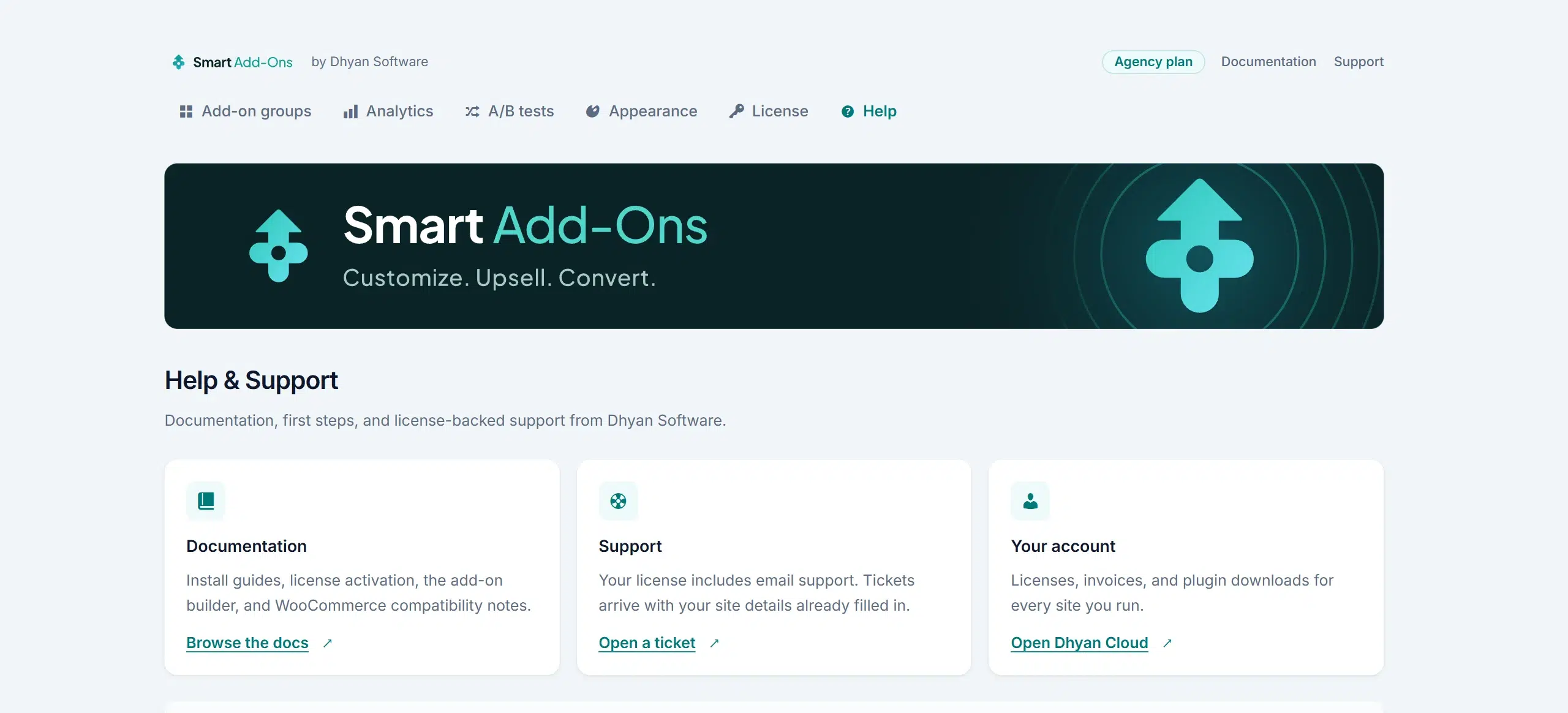The image size is (1568, 713).
Task: Click external arrow beside Browse the docs
Action: pos(328,643)
